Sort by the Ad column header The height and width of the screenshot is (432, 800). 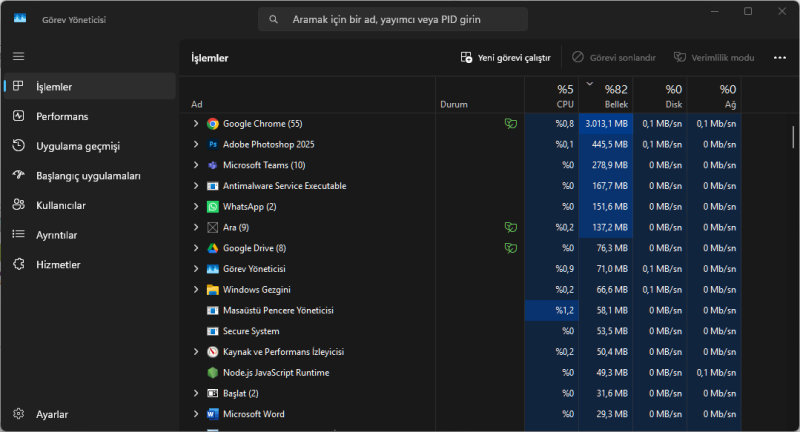click(x=308, y=95)
